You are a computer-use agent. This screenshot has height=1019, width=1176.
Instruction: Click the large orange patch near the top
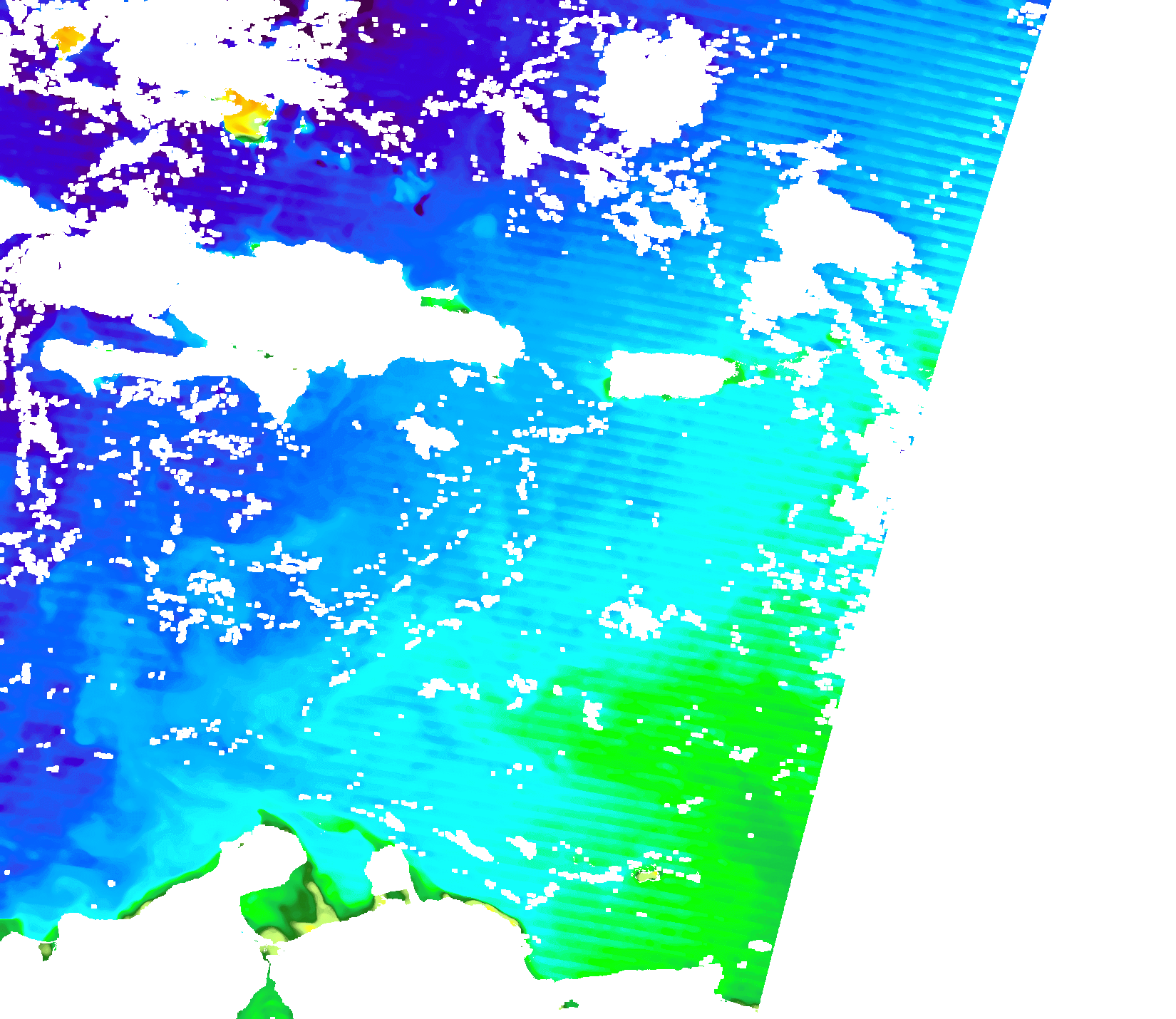pos(247,114)
